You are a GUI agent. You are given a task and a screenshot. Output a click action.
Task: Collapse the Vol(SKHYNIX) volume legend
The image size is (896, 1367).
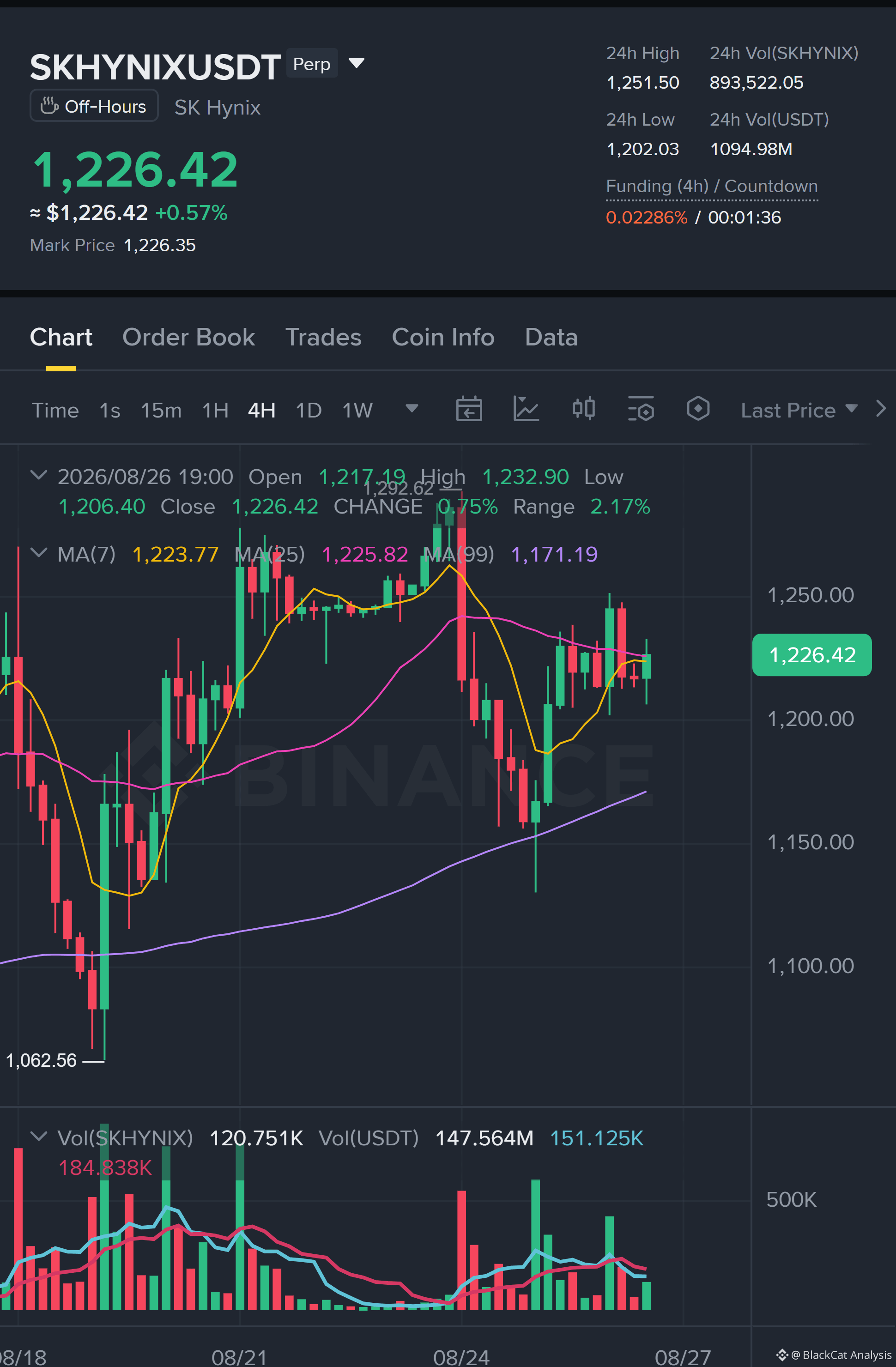[38, 1136]
